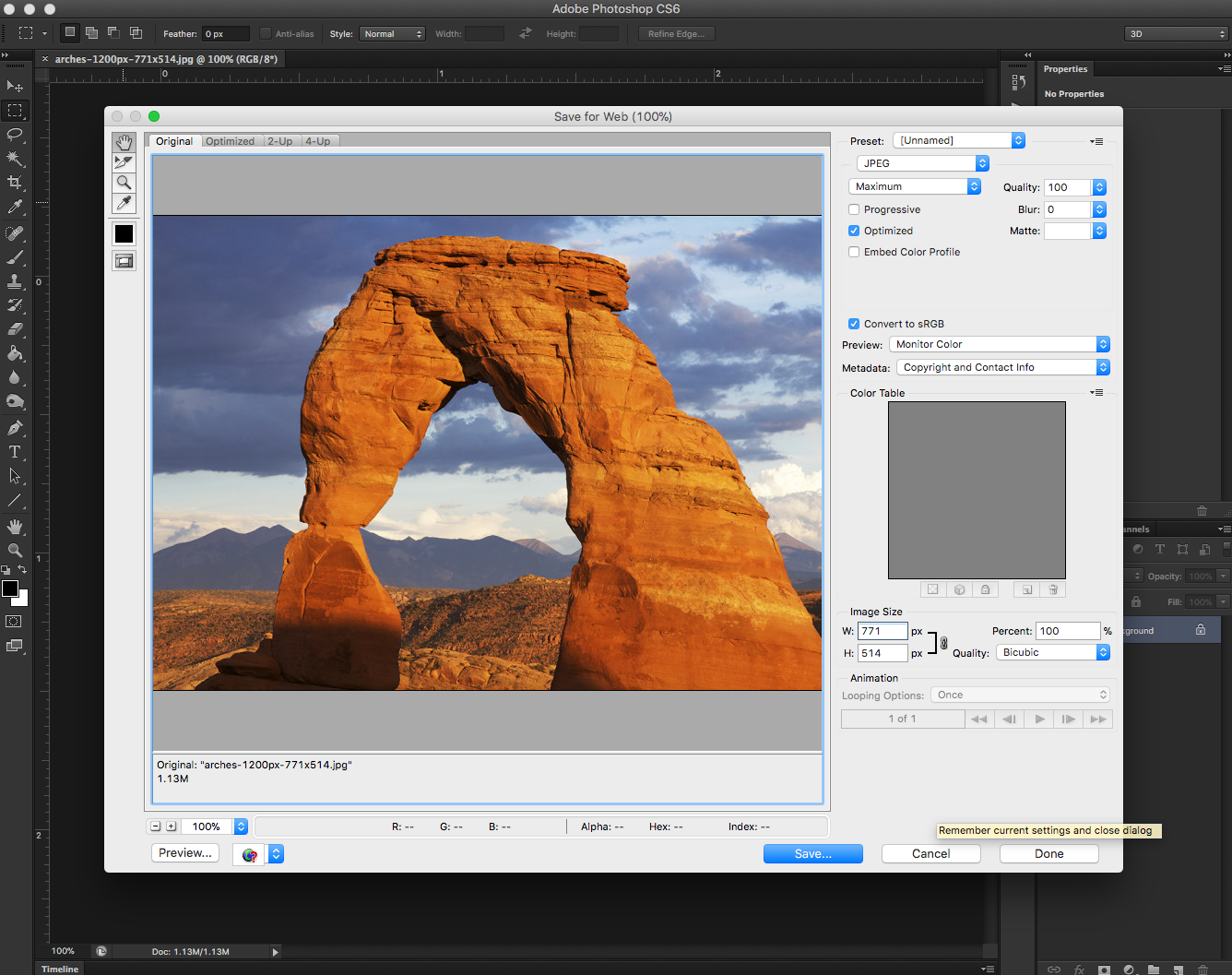
Task: Click New selection mode button in options bar
Action: [x=69, y=33]
